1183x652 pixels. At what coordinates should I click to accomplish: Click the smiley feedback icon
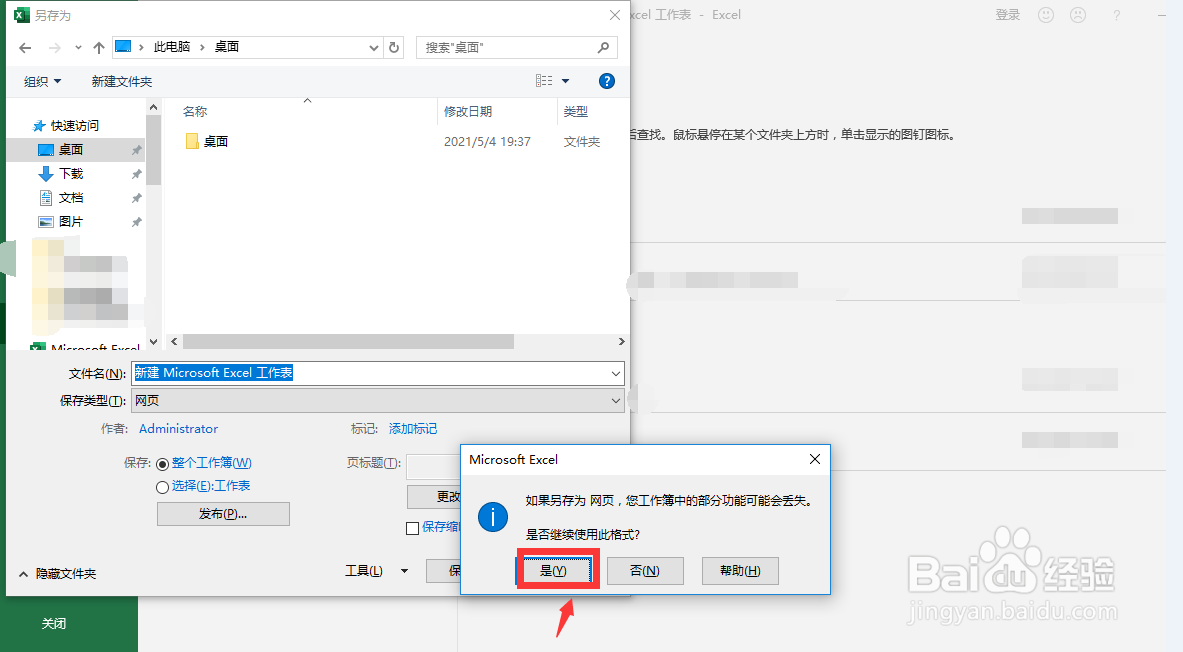pos(1046,15)
